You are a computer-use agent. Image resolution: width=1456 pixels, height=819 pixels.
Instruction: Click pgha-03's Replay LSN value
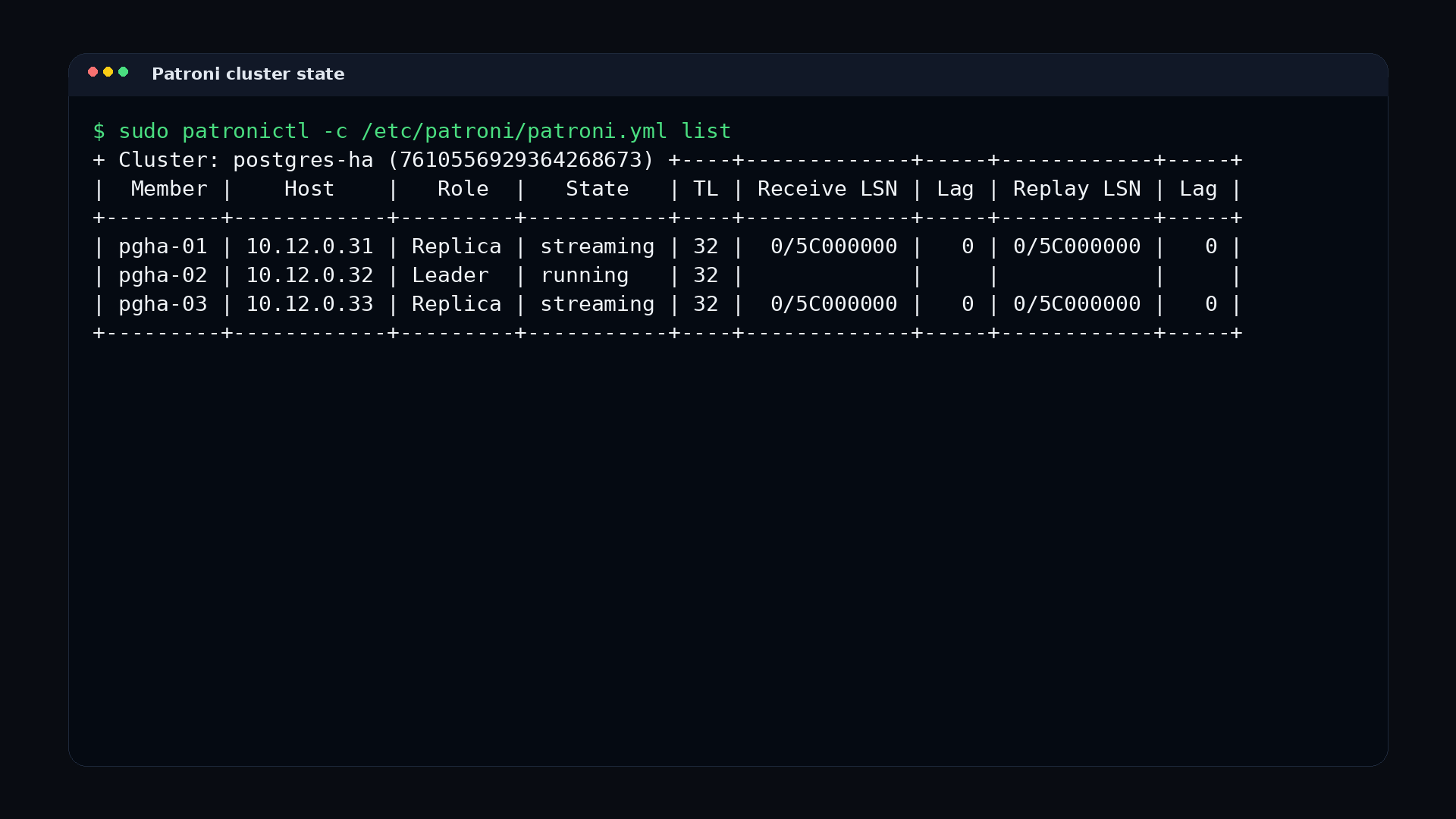point(1077,304)
